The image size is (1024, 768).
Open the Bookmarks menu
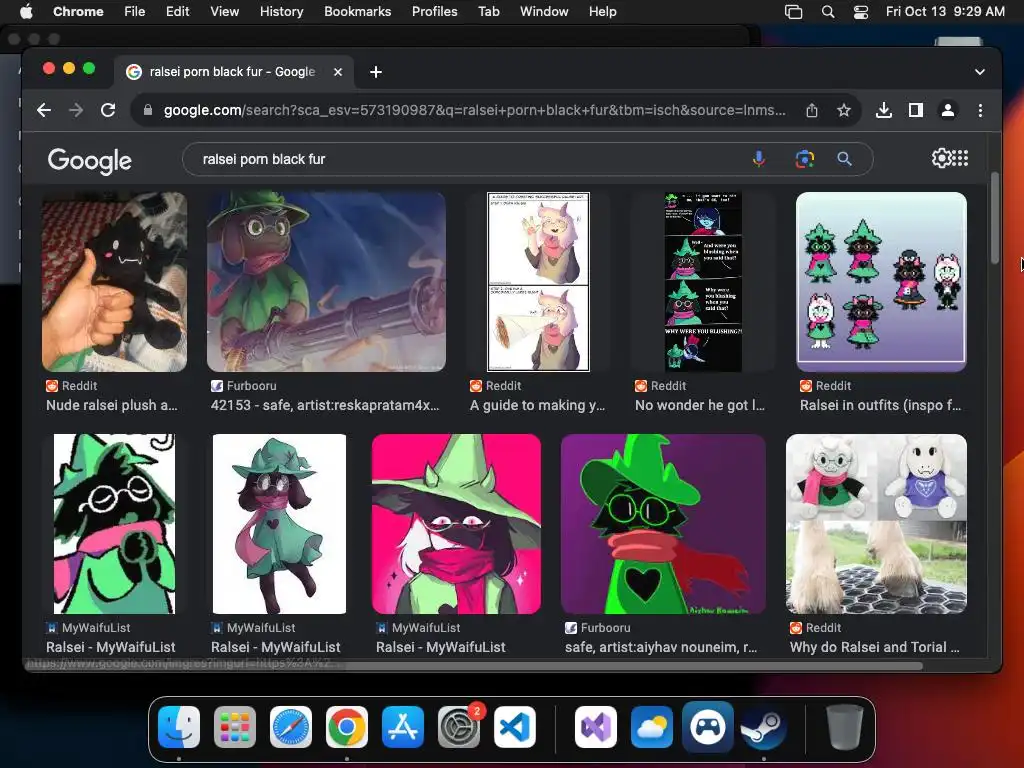click(x=357, y=11)
